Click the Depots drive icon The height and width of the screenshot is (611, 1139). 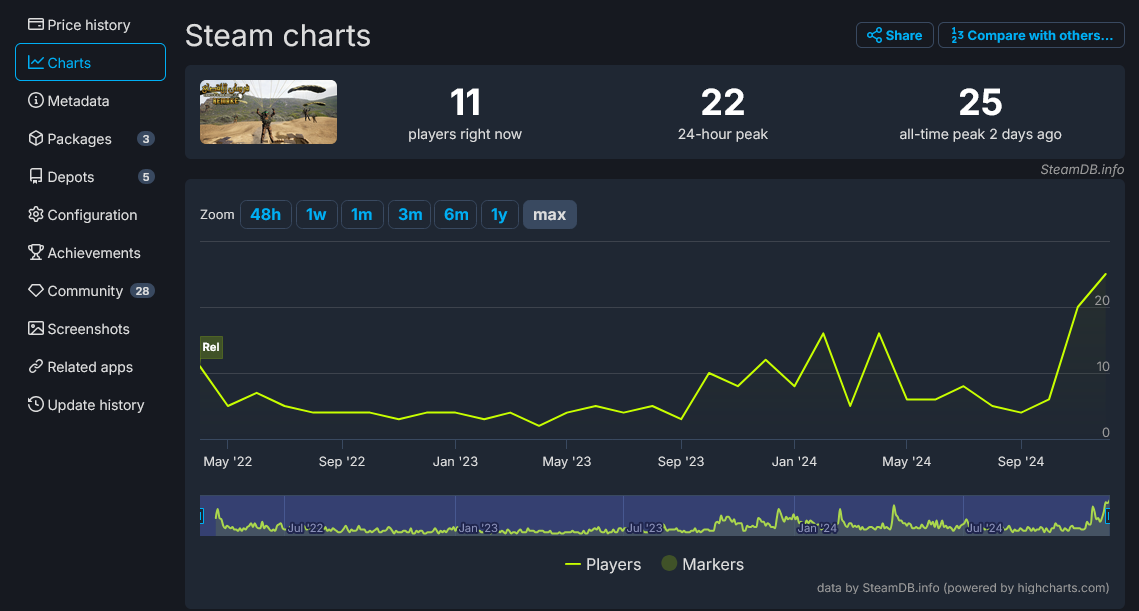[36, 176]
